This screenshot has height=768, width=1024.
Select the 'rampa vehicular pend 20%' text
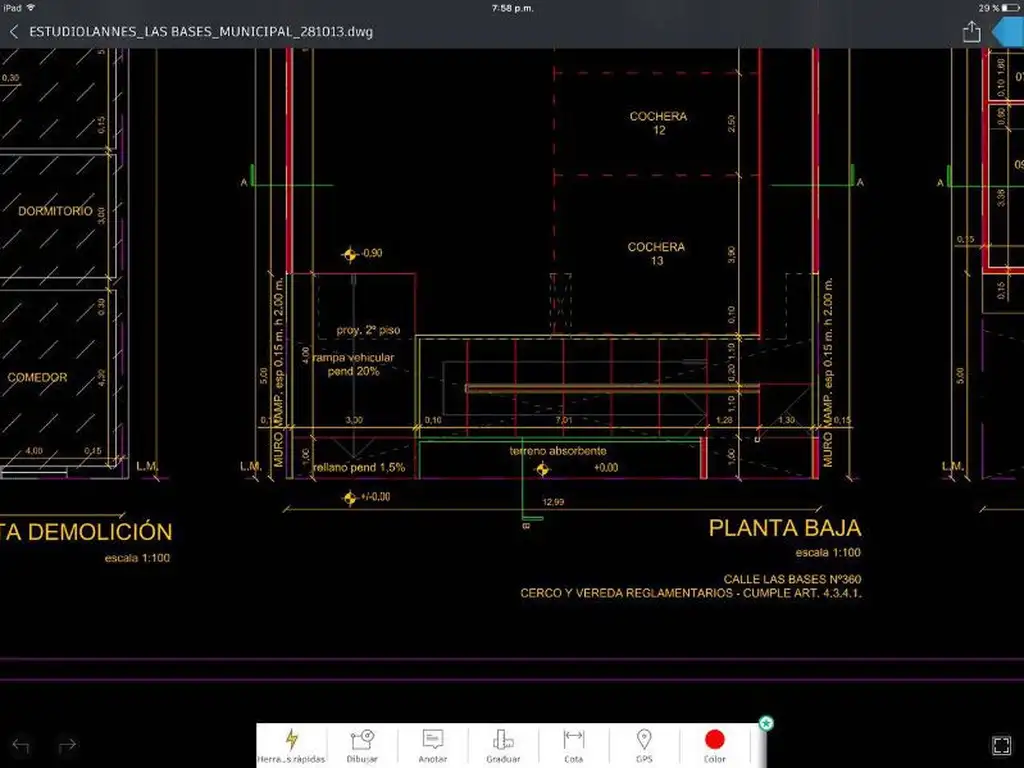point(353,364)
